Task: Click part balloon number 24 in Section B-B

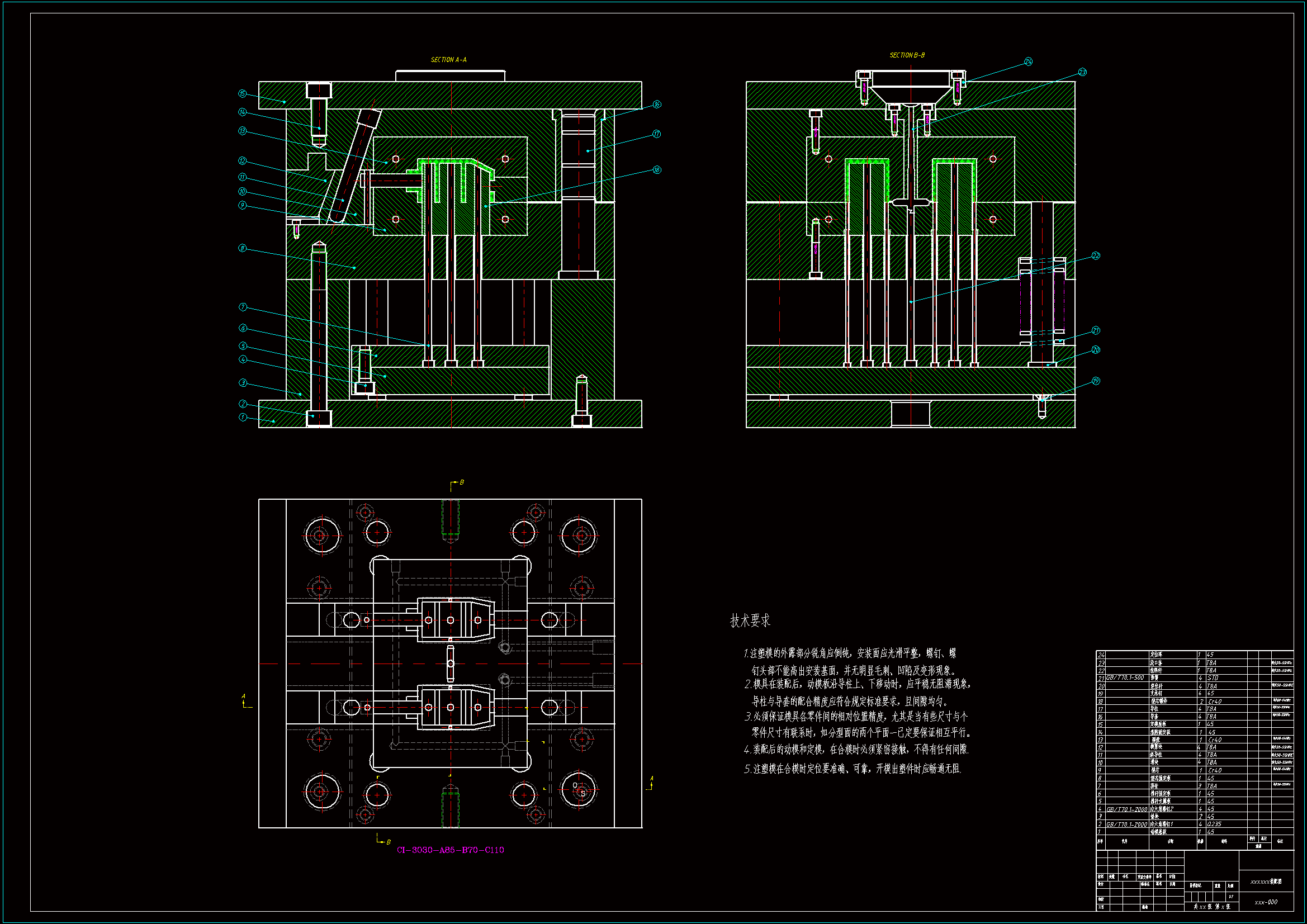Action: [x=1028, y=61]
